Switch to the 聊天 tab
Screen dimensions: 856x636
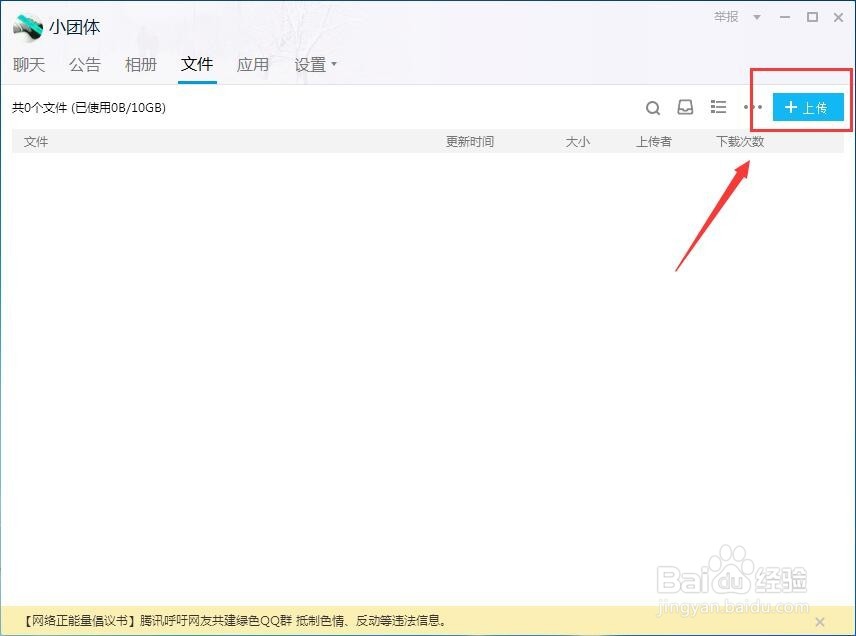pos(29,64)
